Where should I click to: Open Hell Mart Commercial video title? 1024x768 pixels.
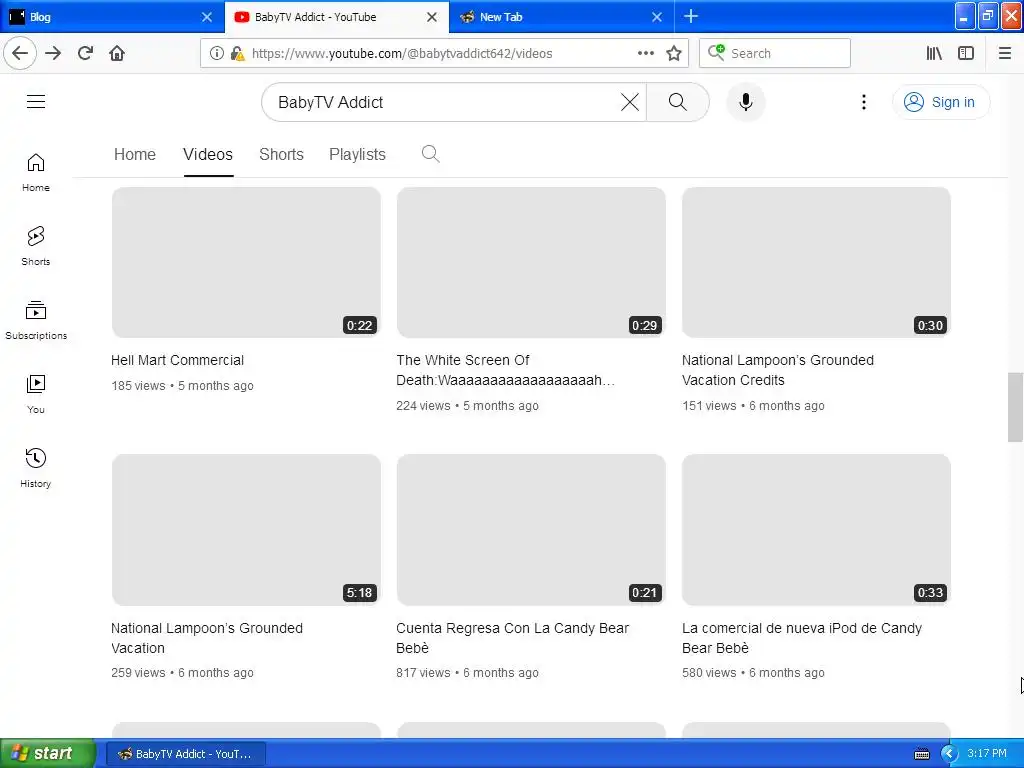point(177,360)
